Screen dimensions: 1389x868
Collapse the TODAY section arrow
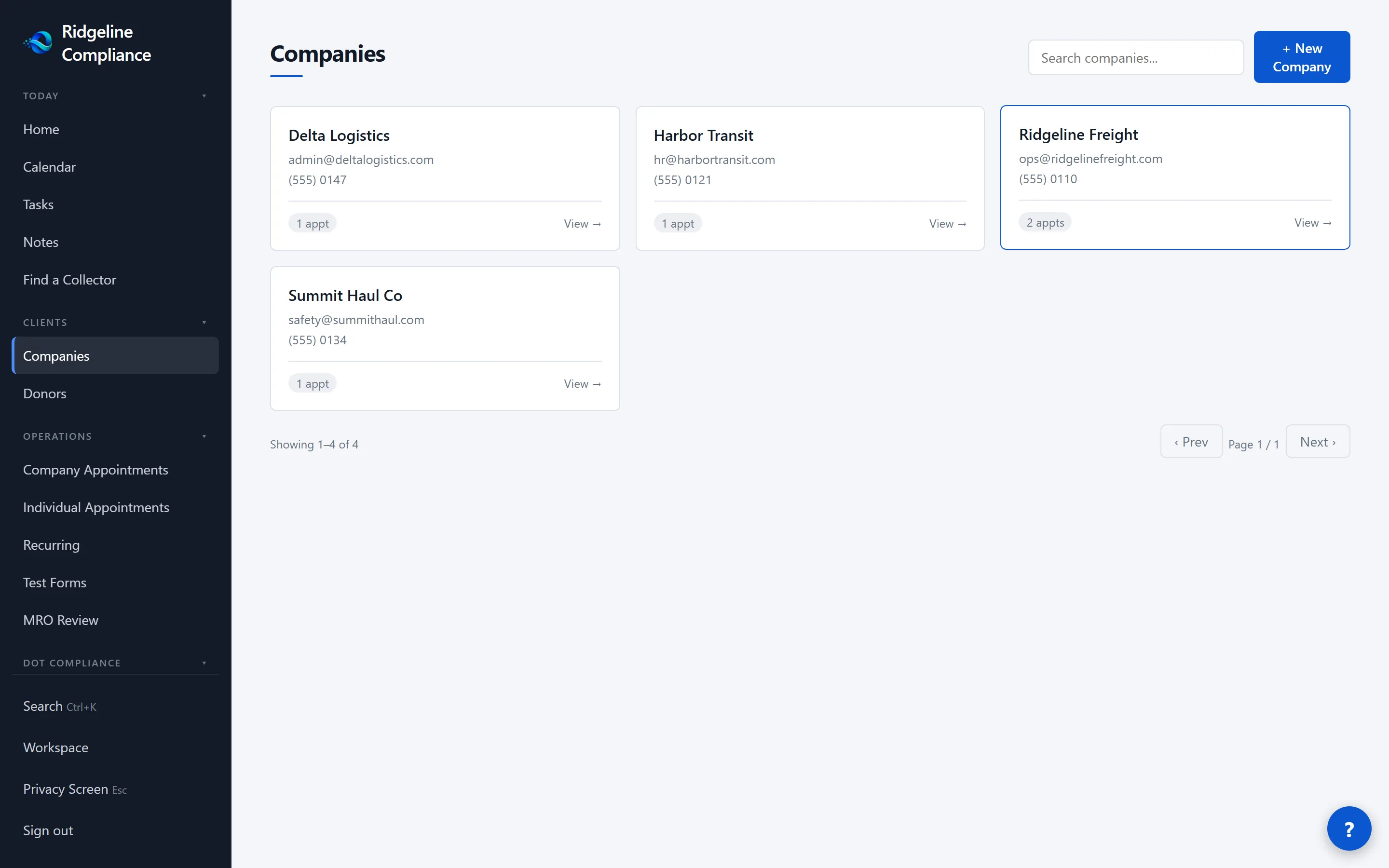[x=204, y=96]
